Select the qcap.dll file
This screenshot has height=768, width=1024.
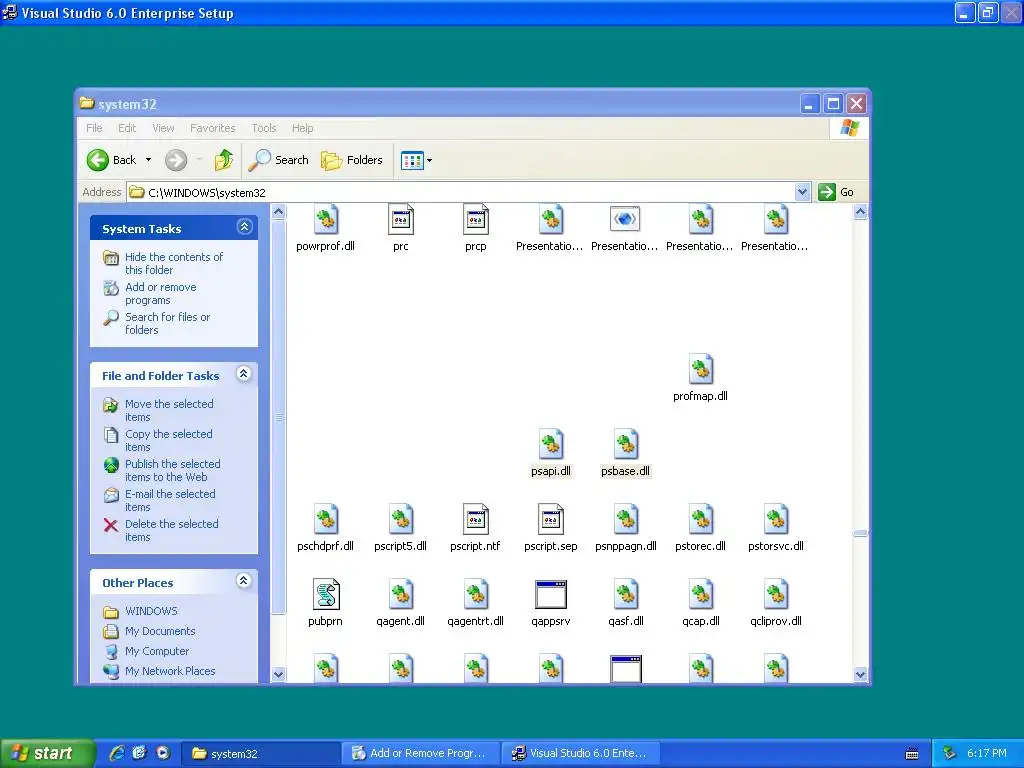pyautogui.click(x=701, y=603)
